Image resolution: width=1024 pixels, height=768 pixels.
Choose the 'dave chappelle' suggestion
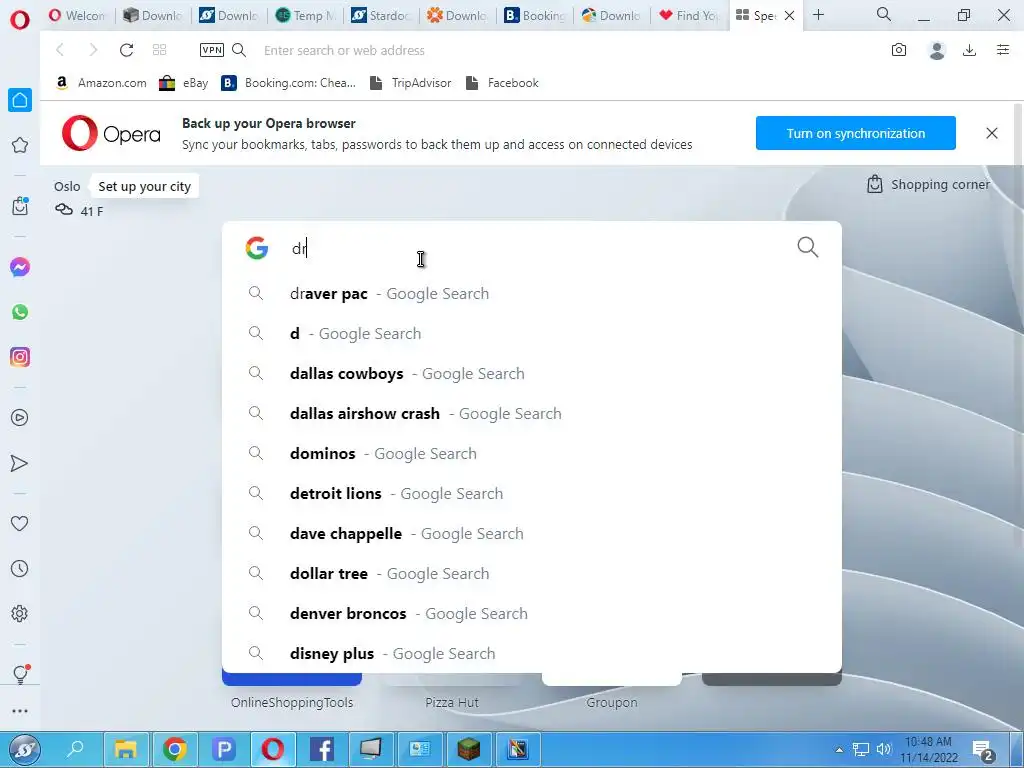[532, 534]
